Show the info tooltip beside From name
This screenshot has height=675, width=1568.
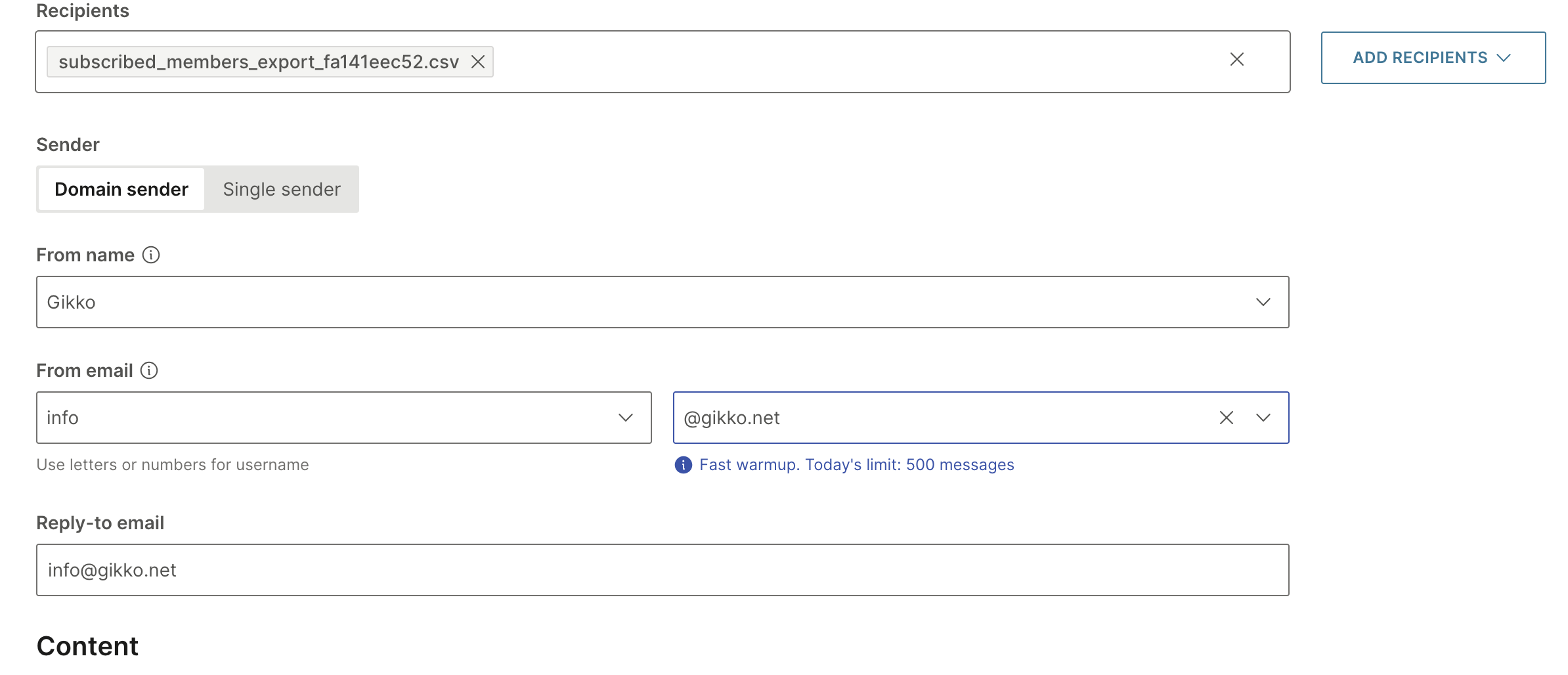(151, 255)
